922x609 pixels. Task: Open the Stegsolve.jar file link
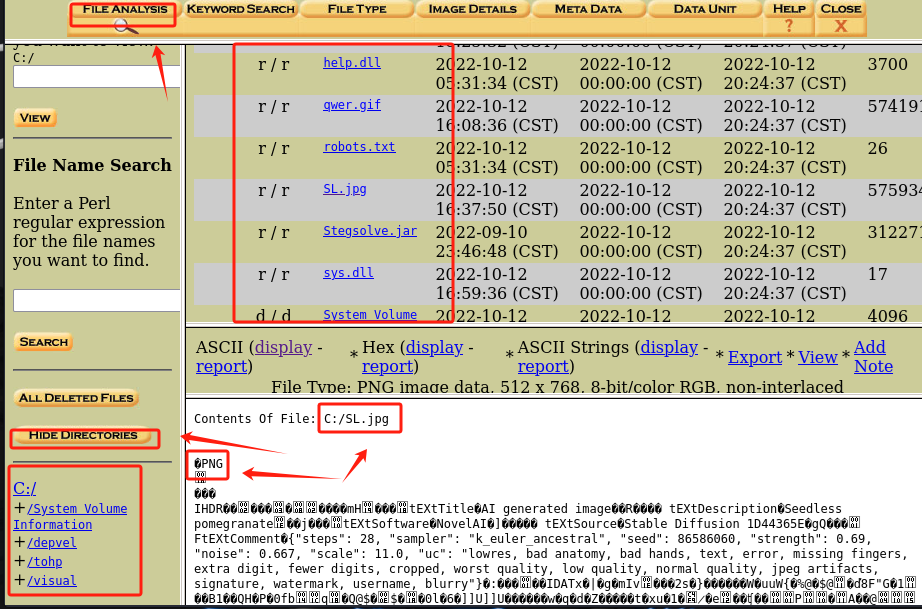tap(370, 230)
